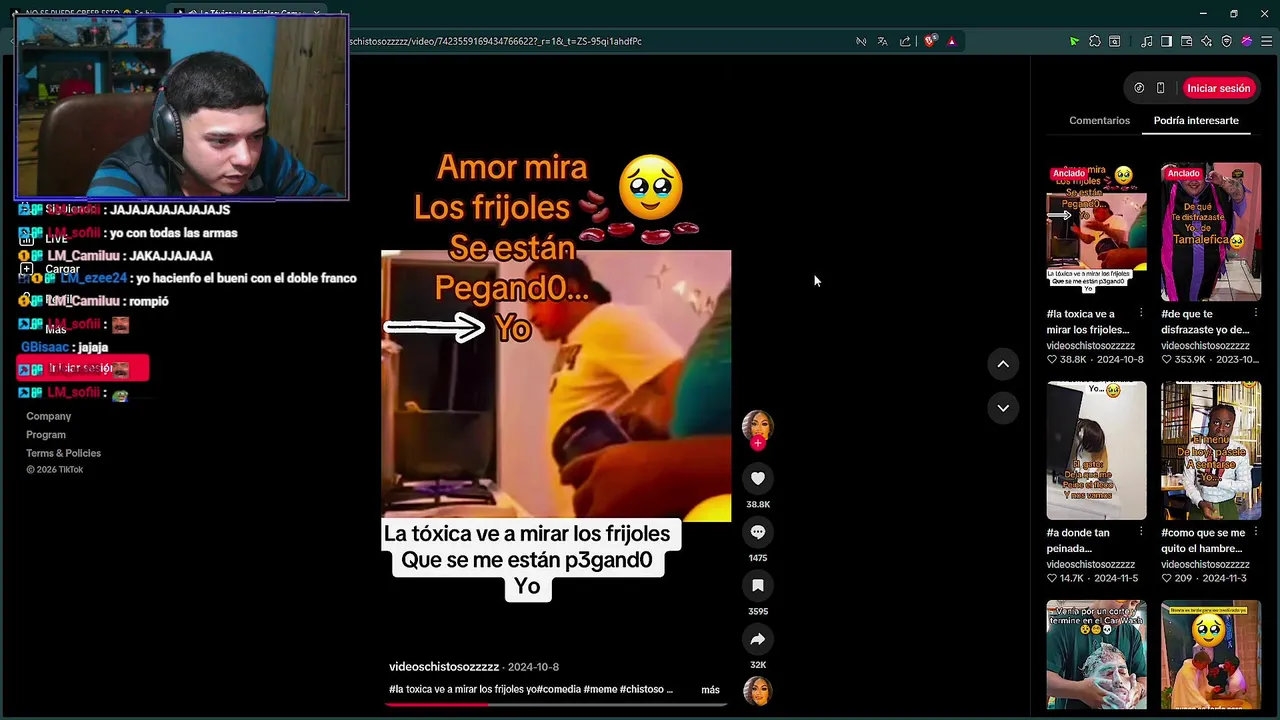
Task: Open the coin icon beside Iniciar sesión
Action: coord(1139,88)
